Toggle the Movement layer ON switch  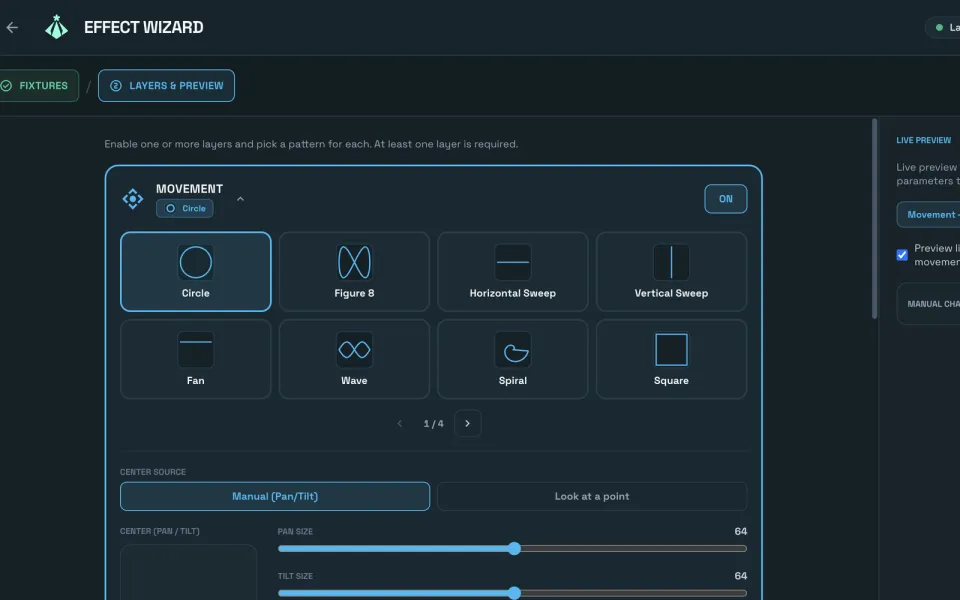(x=726, y=199)
